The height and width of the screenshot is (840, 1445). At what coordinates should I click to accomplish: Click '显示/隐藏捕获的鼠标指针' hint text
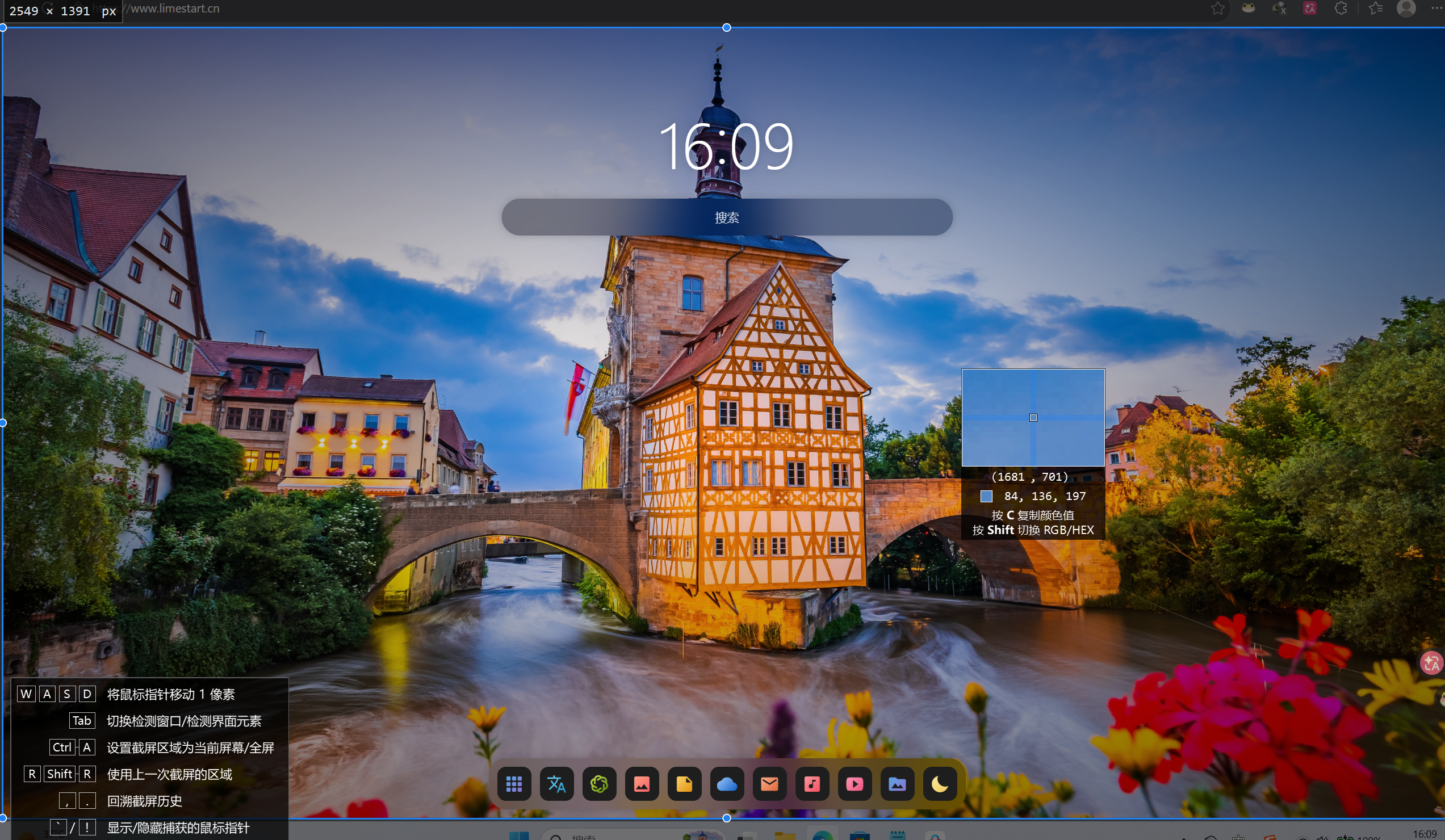pos(178,828)
